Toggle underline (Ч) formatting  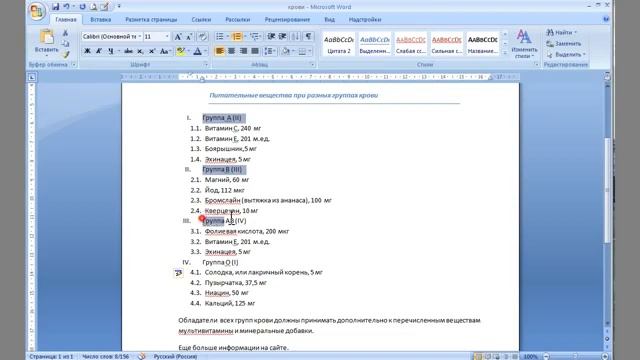111,51
